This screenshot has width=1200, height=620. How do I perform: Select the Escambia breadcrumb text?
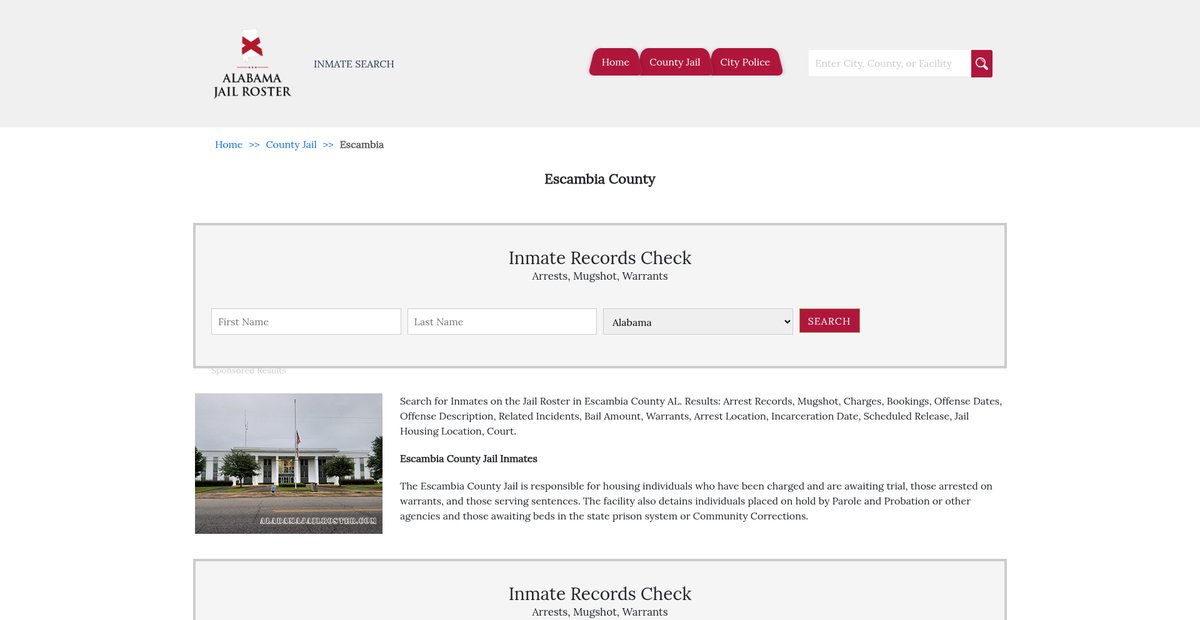[x=362, y=145]
